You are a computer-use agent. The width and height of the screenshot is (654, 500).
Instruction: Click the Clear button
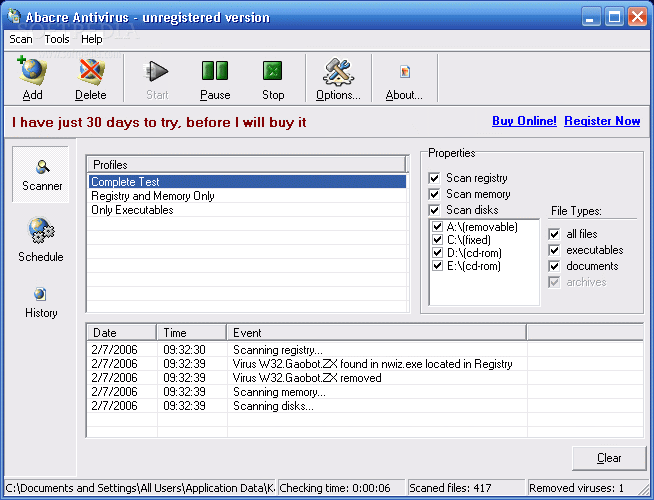coord(609,458)
